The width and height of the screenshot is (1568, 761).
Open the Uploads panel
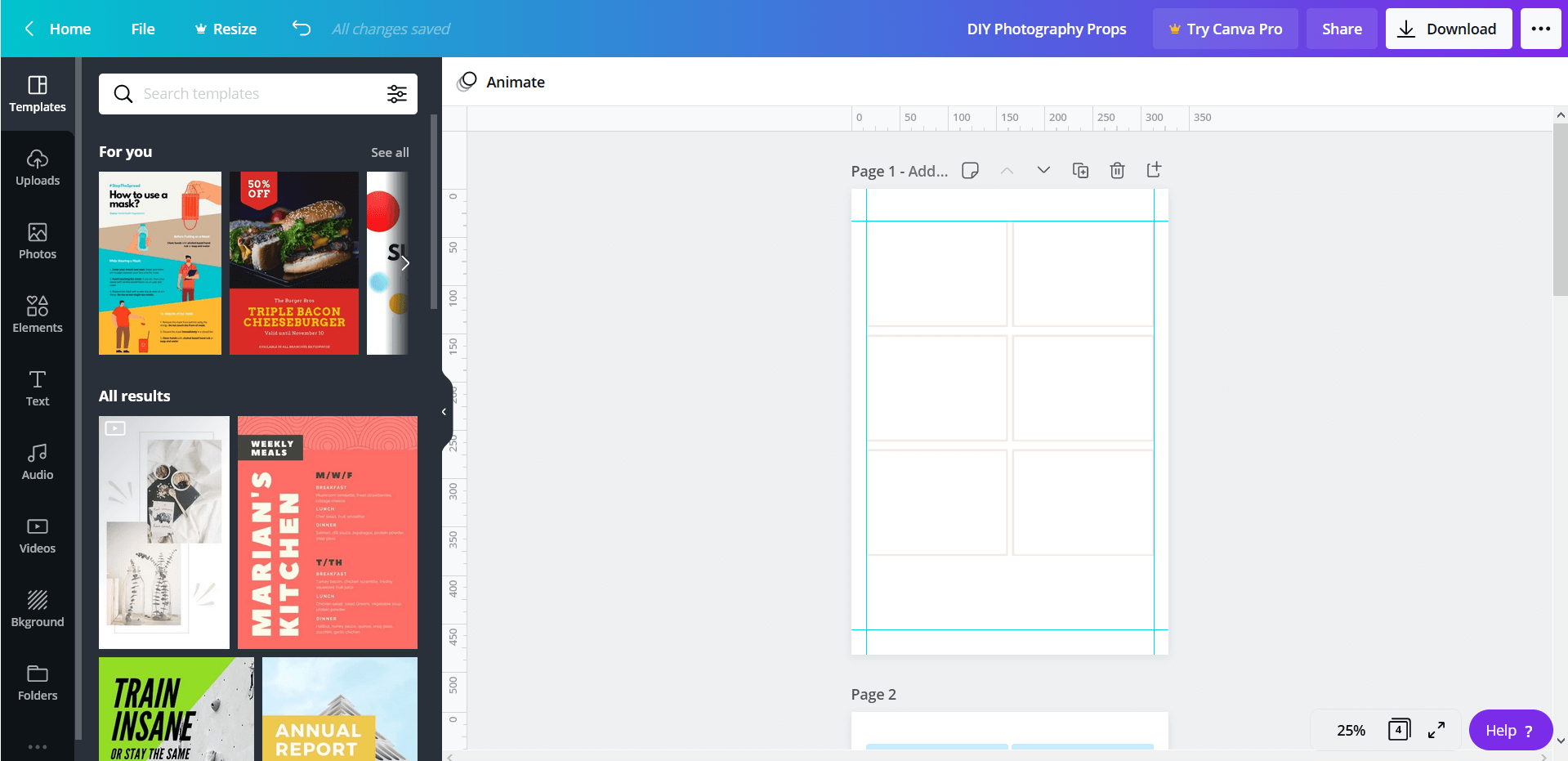tap(37, 168)
